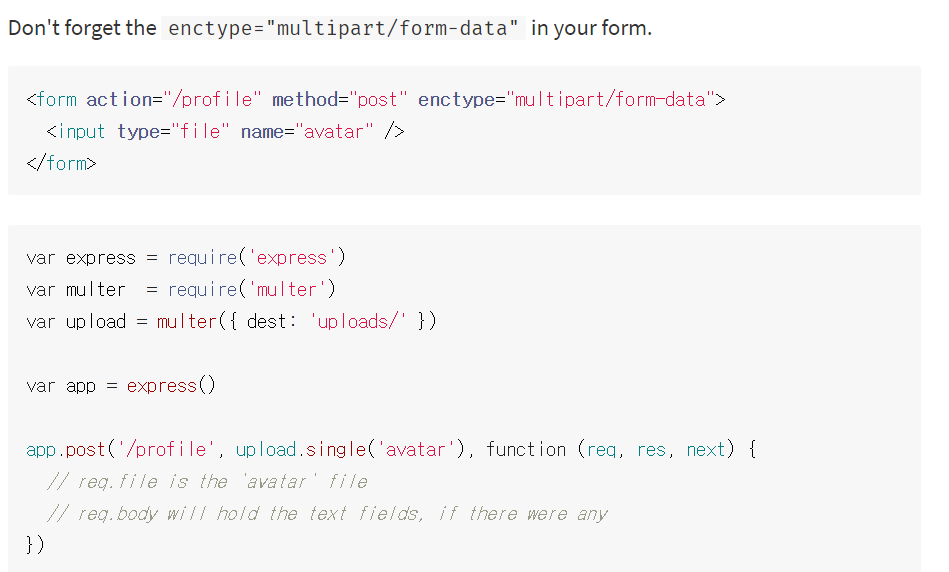Image resolution: width=949 pixels, height=572 pixels.
Task: Click the opening form tag name
Action: 56,99
